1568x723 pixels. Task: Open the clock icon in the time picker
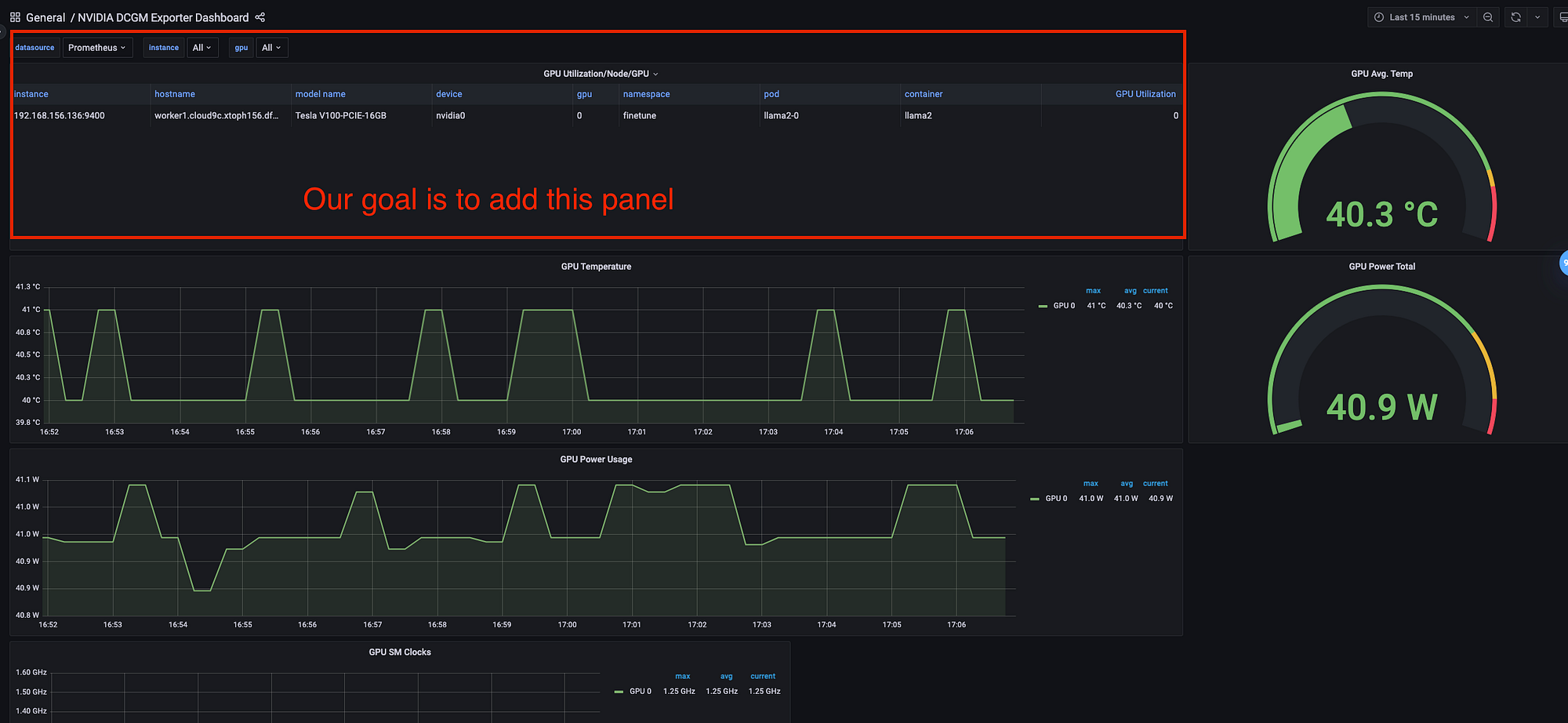(x=1379, y=17)
